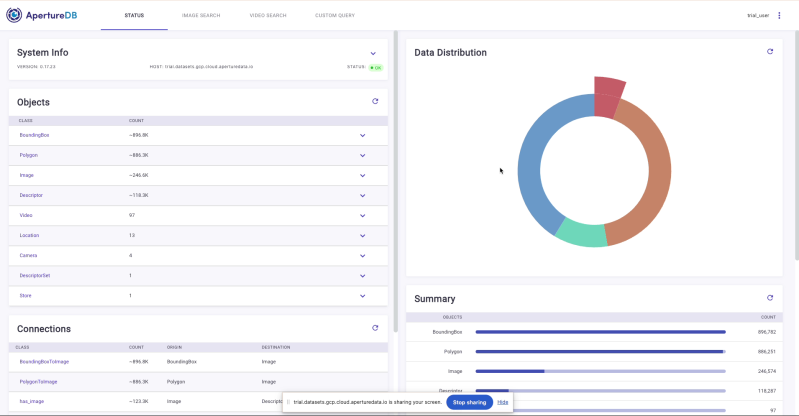Click the raised red donut chart segment
The image size is (799, 416).
[x=607, y=97]
